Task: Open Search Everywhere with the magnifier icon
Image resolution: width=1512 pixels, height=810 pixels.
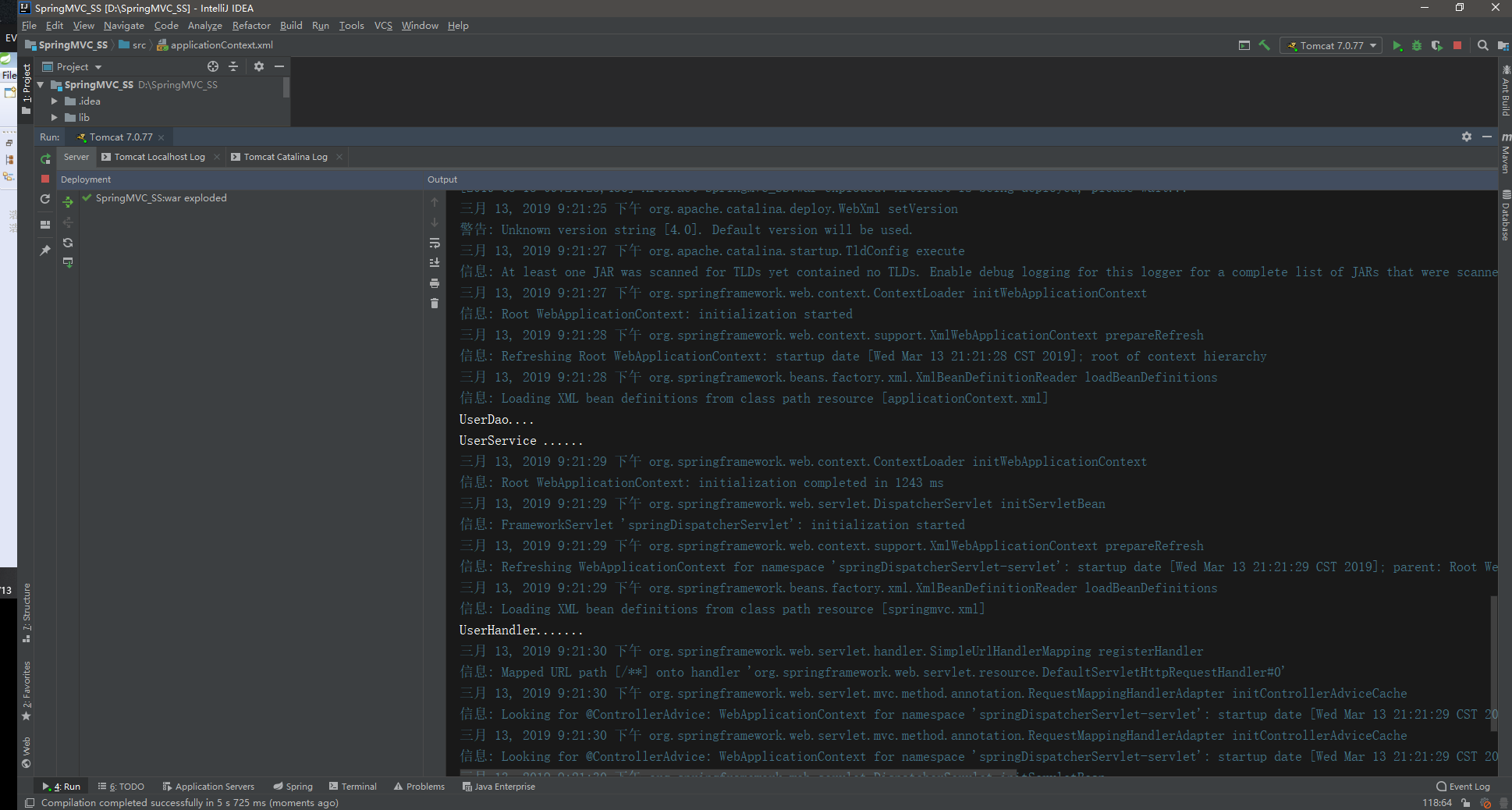Action: (x=1483, y=46)
